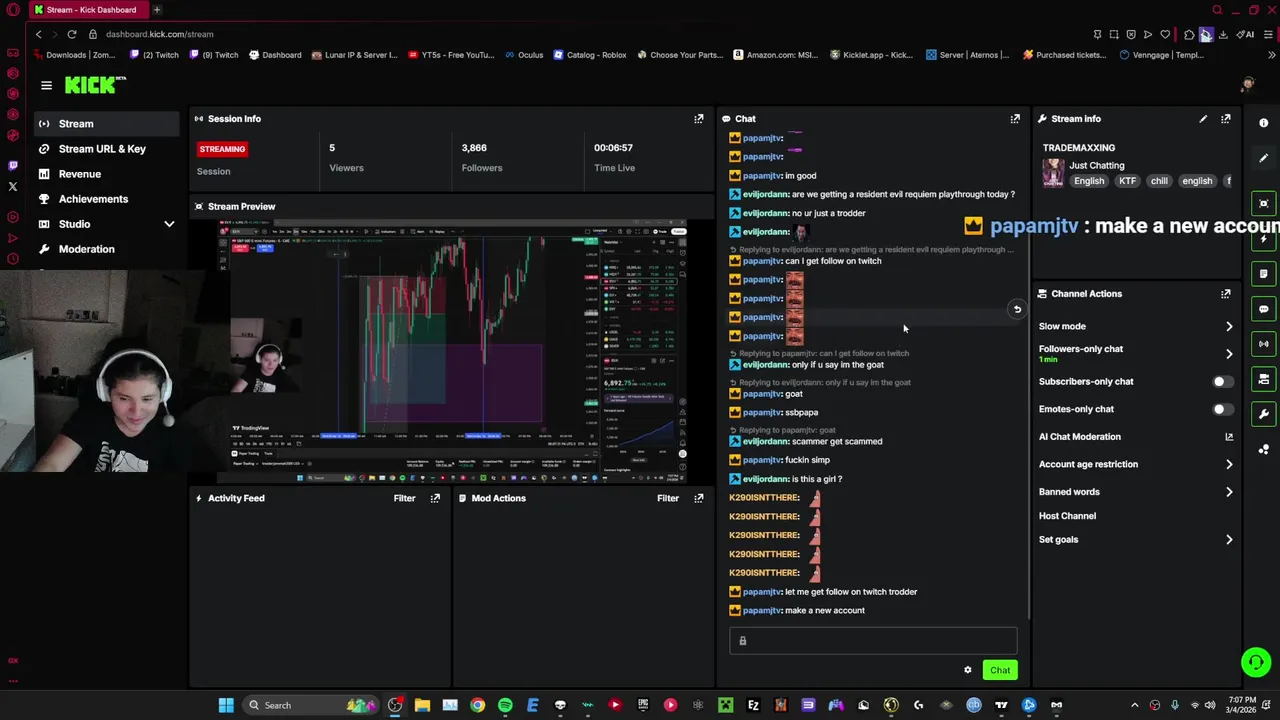Click the chat message input field
This screenshot has width=1280, height=720.
point(873,641)
